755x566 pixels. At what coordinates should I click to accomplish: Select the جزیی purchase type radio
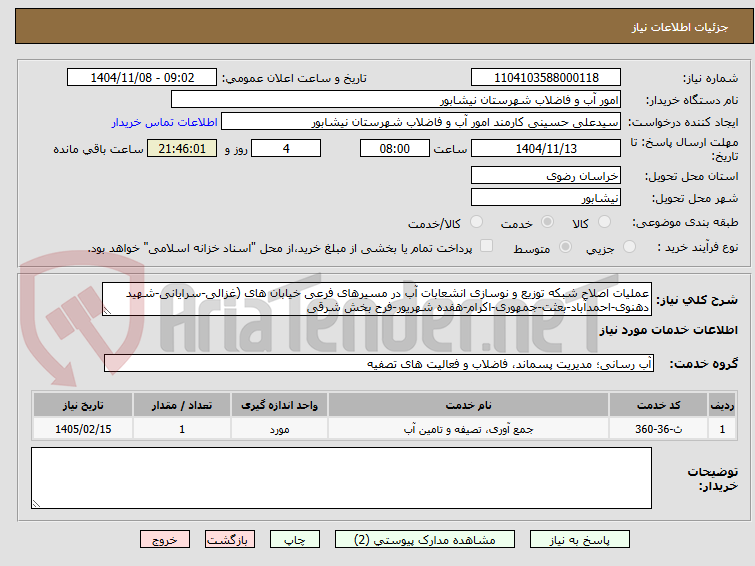(x=629, y=247)
